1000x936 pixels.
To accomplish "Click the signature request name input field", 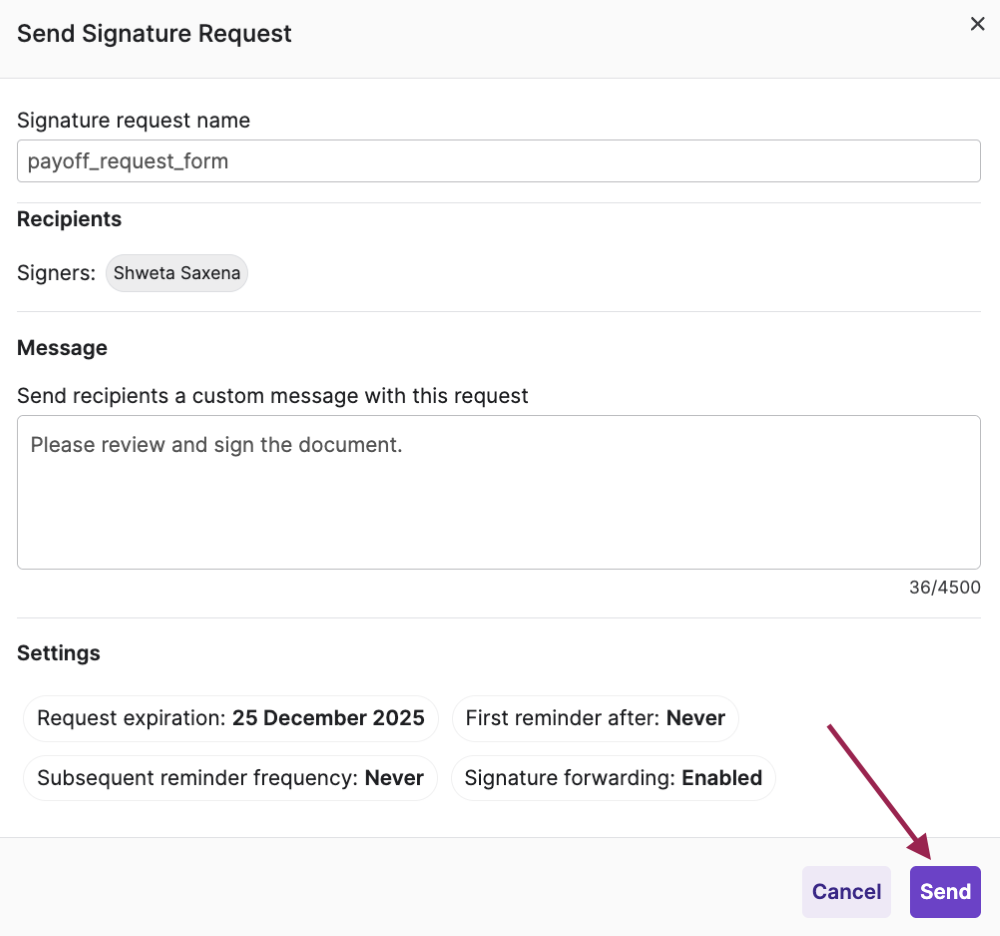I will (x=498, y=161).
